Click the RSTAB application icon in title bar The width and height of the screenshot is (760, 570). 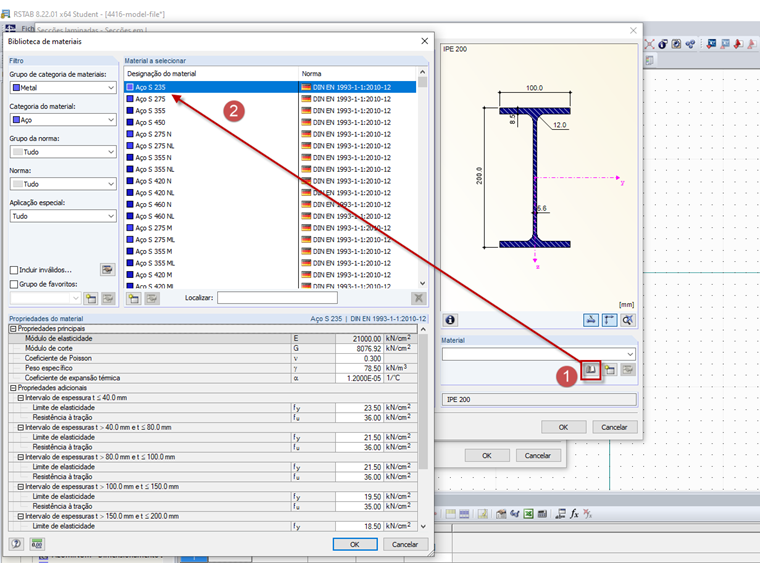(5, 14)
